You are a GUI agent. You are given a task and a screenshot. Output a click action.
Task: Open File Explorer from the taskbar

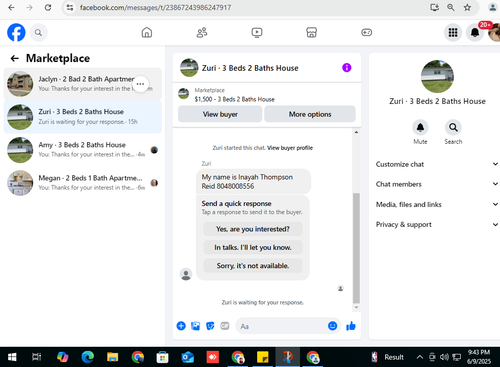(x=113, y=357)
